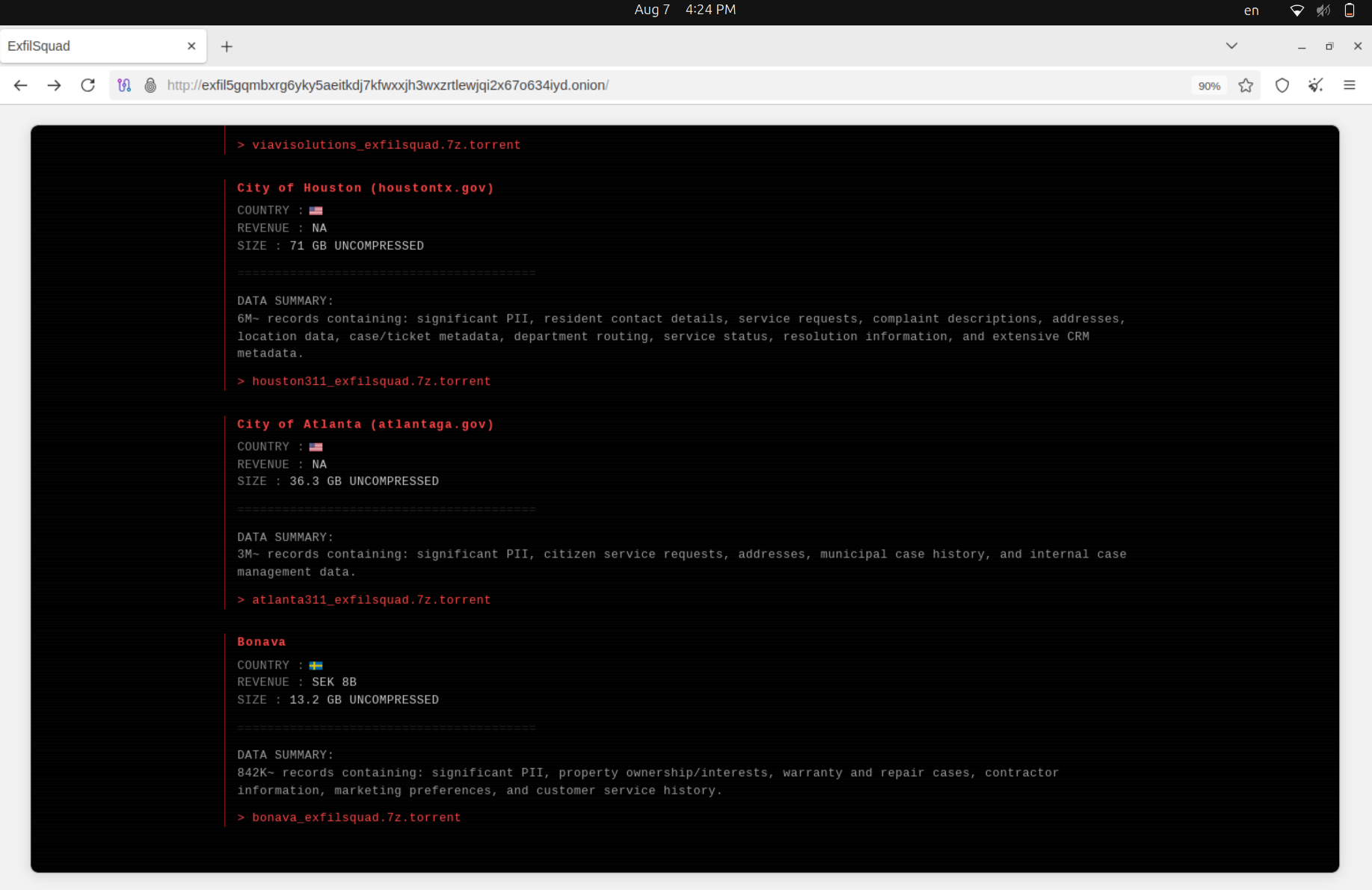Open the shield security level icon

1282,85
